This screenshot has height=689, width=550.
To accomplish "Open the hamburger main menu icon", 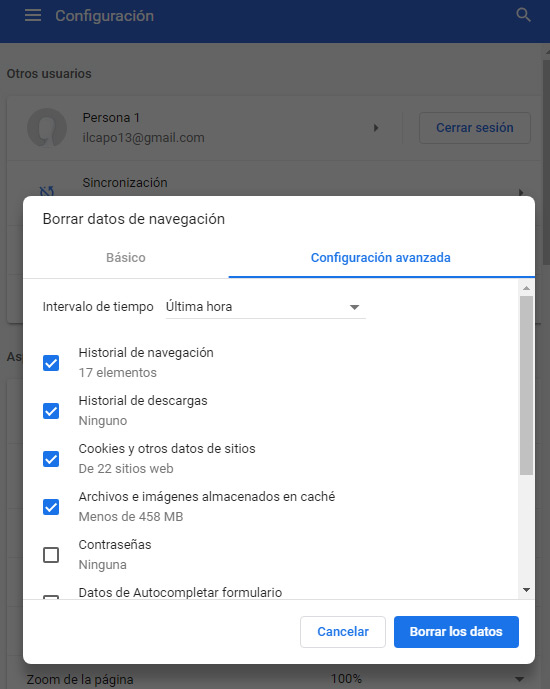I will [x=33, y=16].
